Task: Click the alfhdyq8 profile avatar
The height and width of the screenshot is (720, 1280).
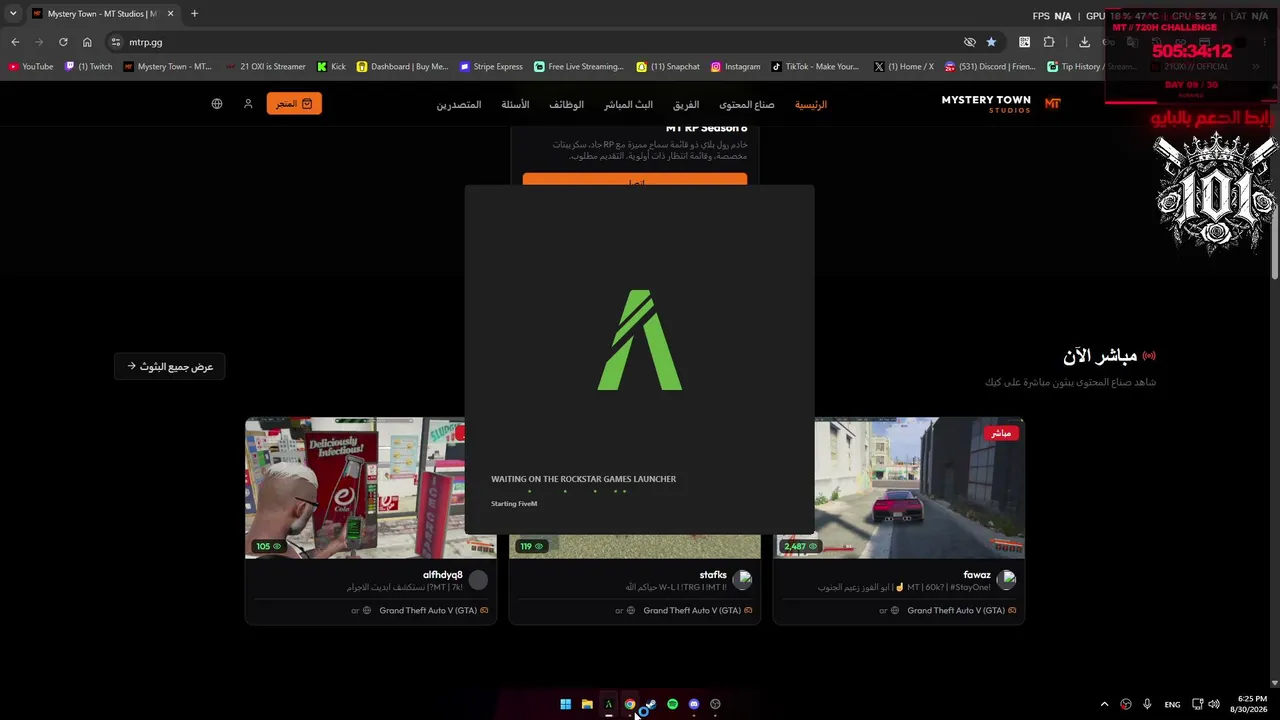Action: click(478, 580)
